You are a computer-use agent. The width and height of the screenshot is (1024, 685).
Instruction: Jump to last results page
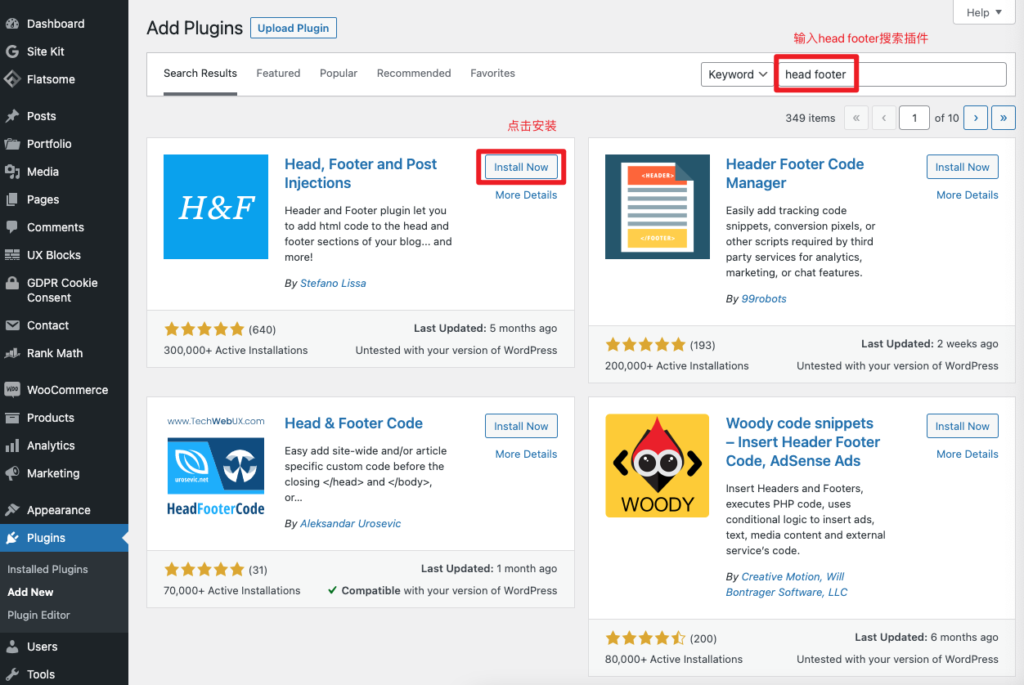[x=1003, y=118]
